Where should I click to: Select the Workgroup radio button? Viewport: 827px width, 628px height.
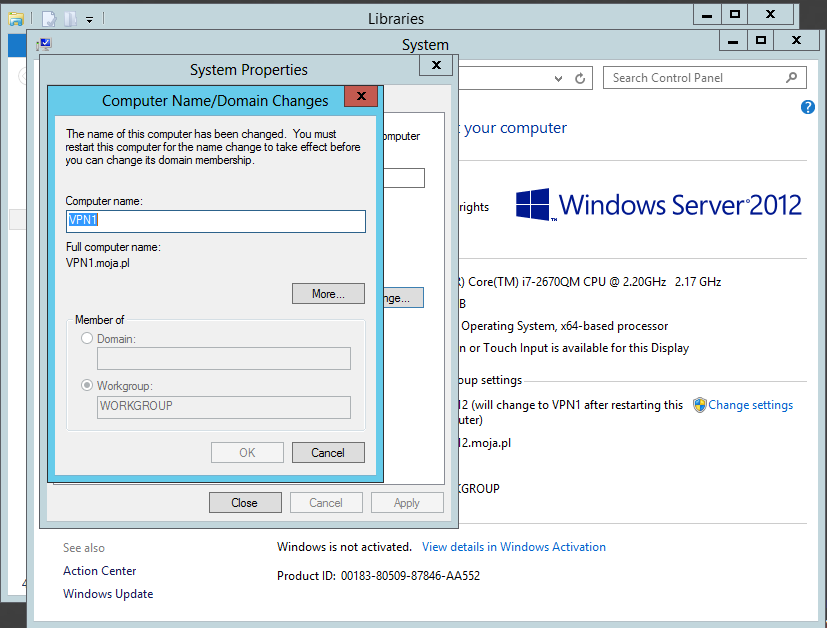87,385
